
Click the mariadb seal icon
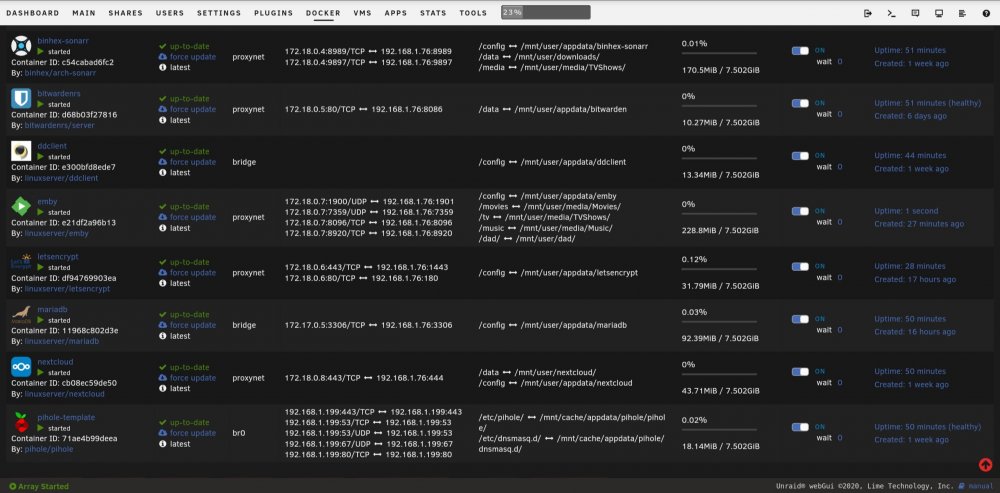(x=21, y=314)
